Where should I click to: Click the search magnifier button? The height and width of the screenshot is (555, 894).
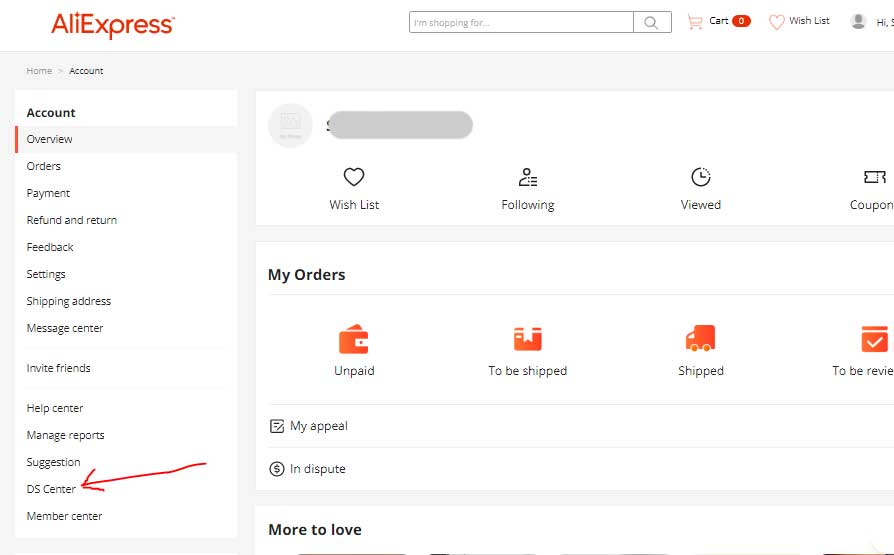652,22
